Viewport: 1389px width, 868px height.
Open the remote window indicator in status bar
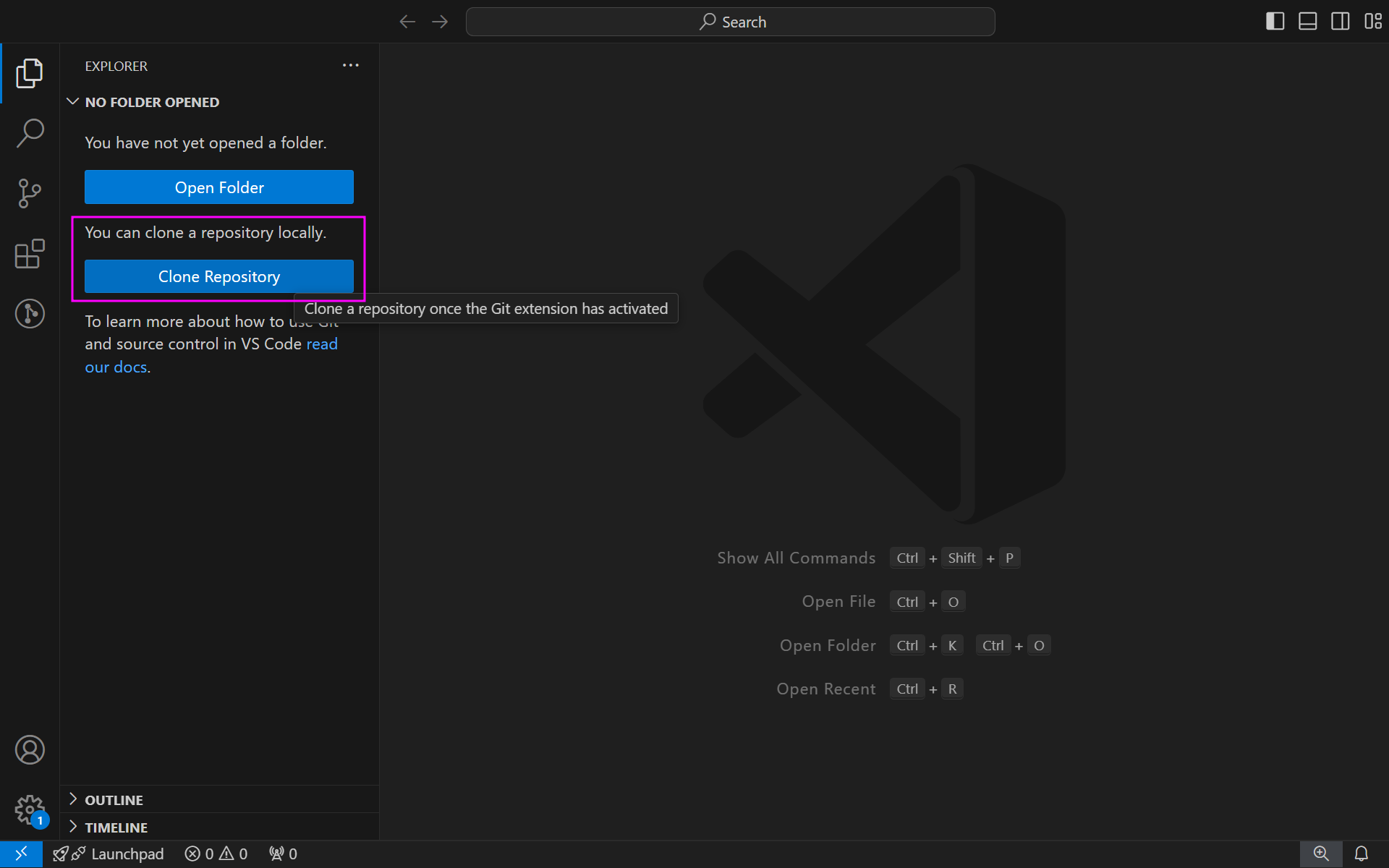21,854
